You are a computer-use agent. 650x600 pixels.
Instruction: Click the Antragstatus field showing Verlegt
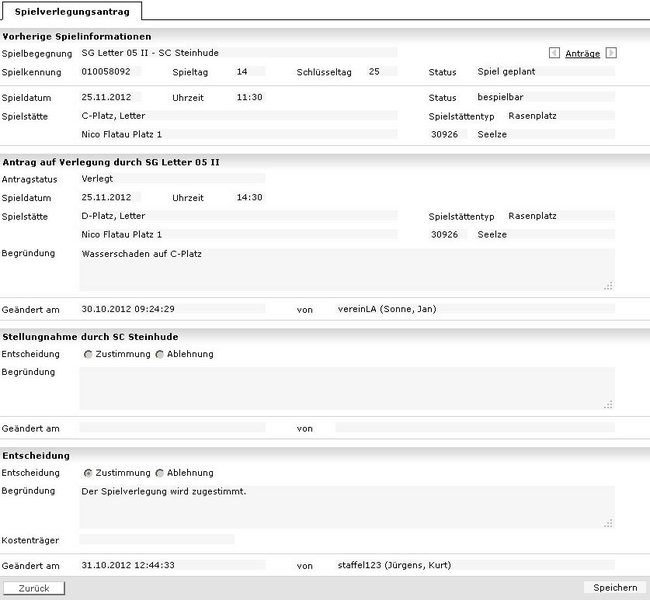172,179
